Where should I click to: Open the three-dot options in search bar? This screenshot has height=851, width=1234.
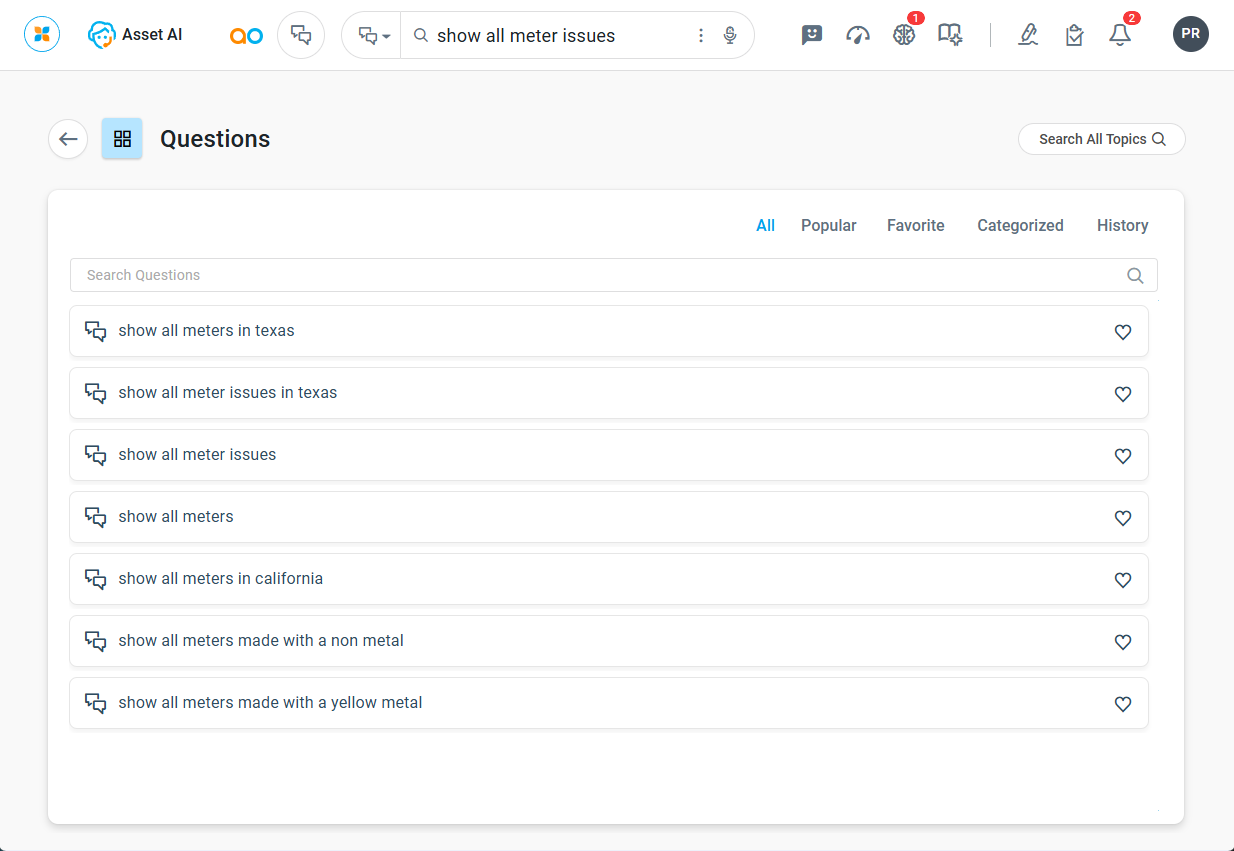coord(701,36)
